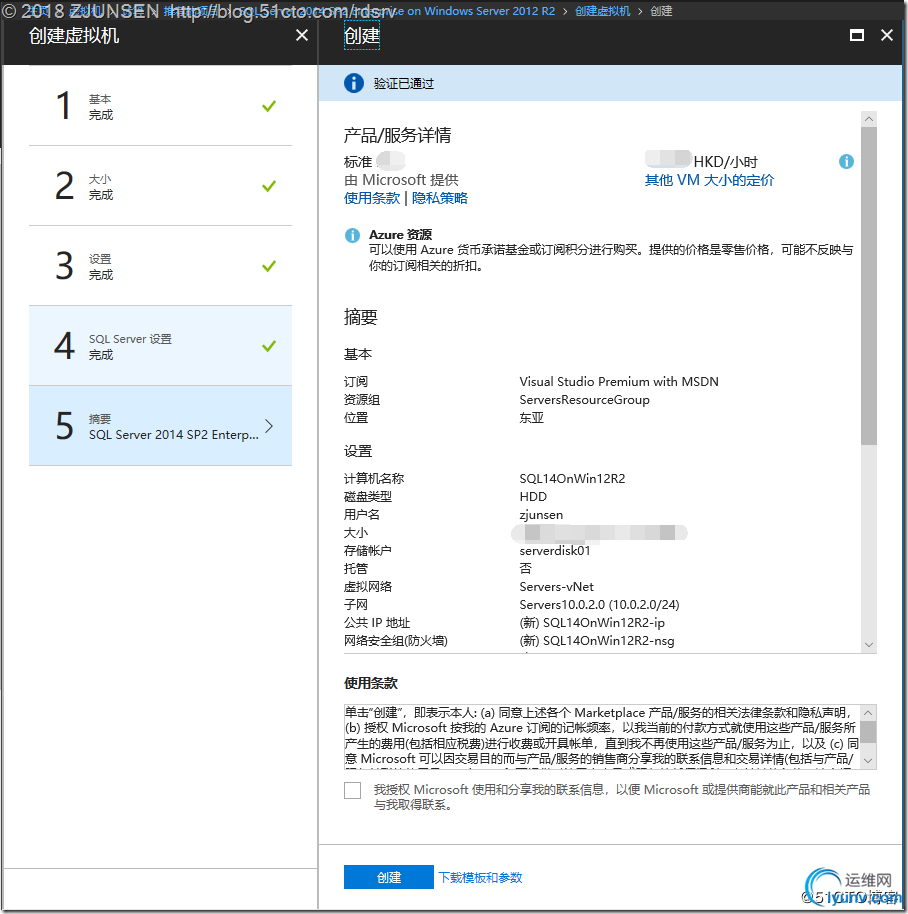Click the (新) SQL14OnWin12R2-ip value
Image resolution: width=908 pixels, height=914 pixels.
592,623
